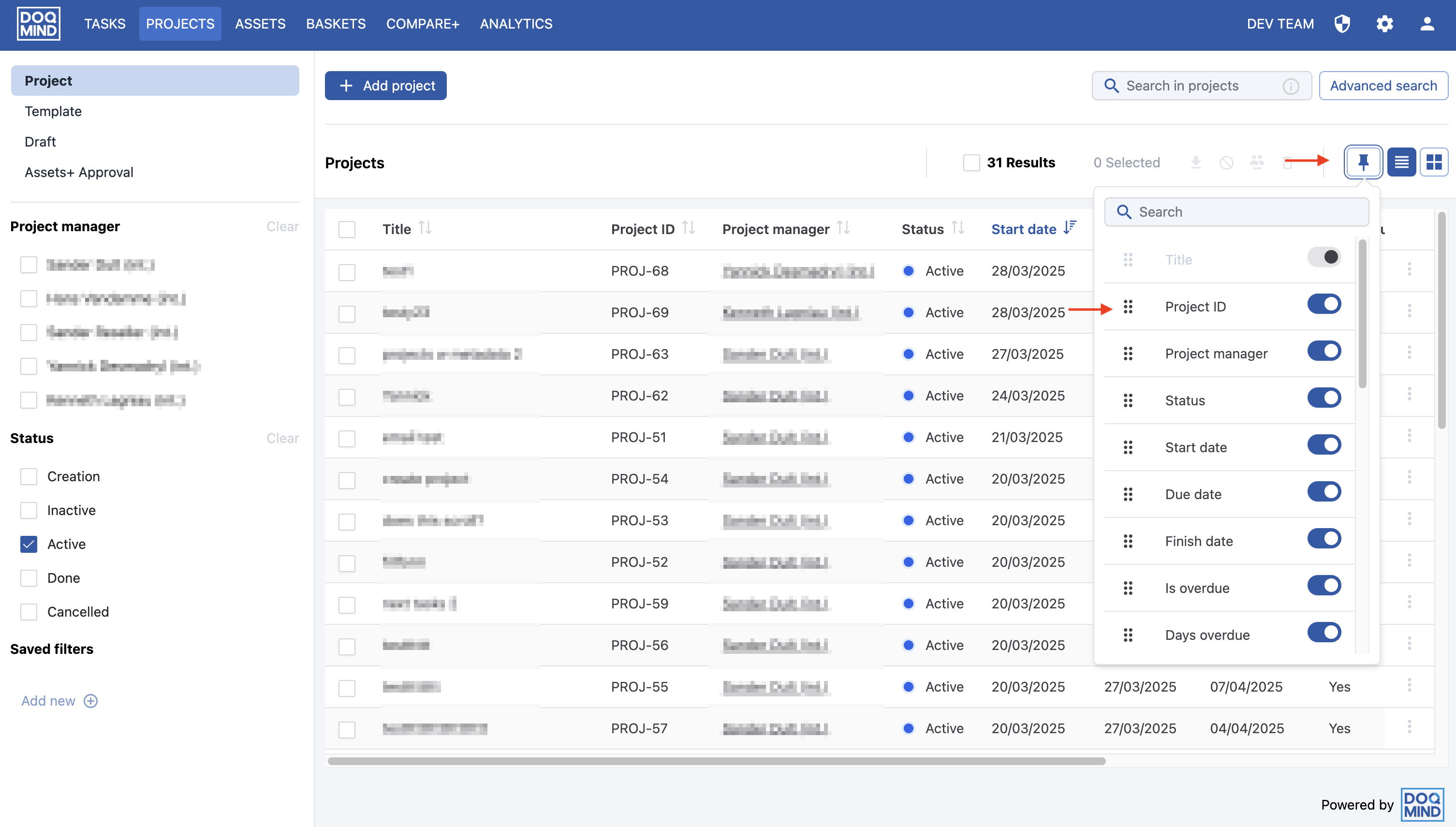Disable the Project manager column toggle

point(1324,351)
